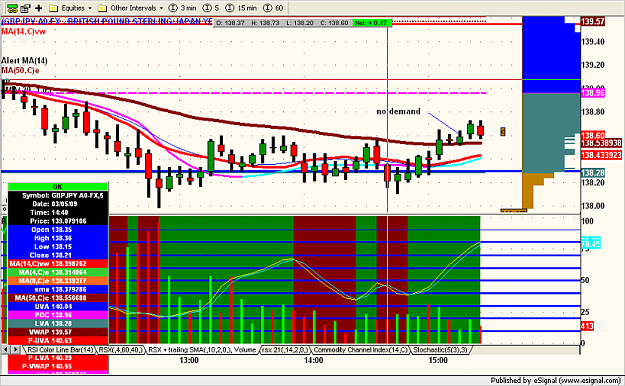This screenshot has height=386, width=625.
Task: Select the RSI Color Line Bar(14) tab
Action: pyautogui.click(x=60, y=350)
